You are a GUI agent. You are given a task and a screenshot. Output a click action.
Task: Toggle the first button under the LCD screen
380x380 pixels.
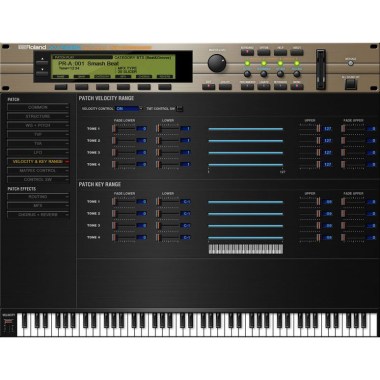tap(61, 87)
